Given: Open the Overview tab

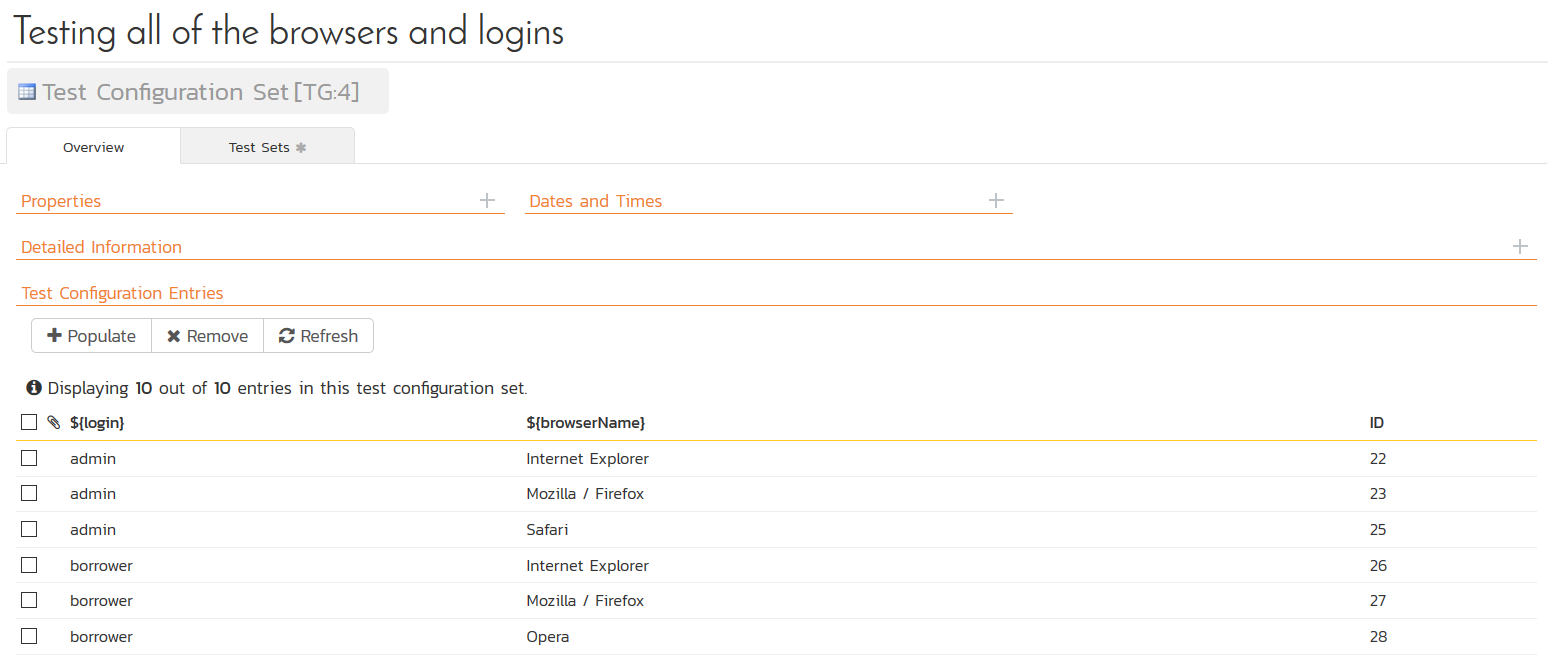Looking at the screenshot, I should click(x=93, y=147).
